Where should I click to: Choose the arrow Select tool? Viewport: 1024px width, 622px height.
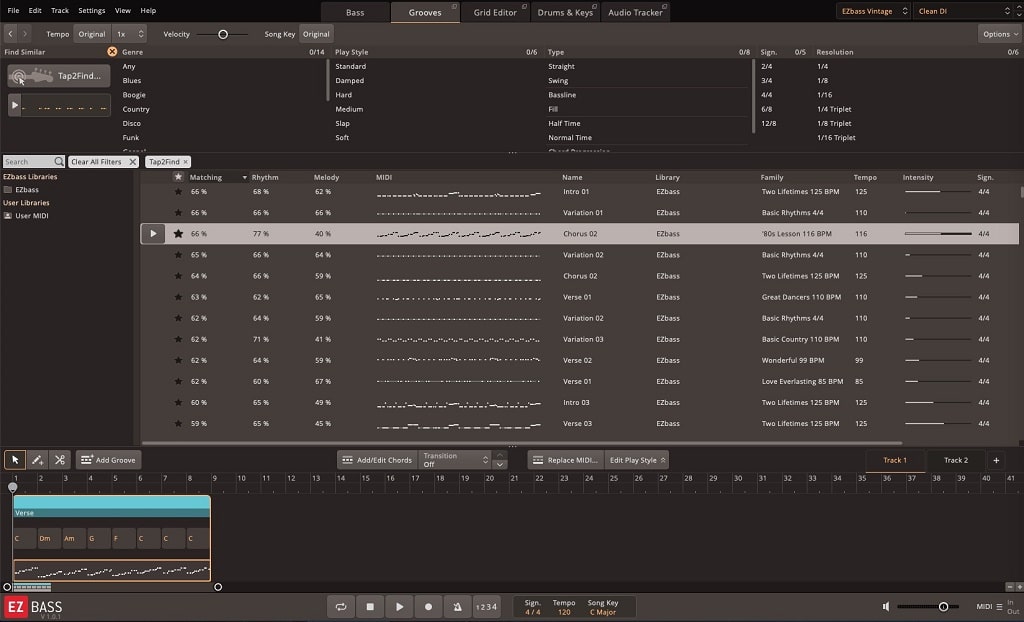click(15, 460)
